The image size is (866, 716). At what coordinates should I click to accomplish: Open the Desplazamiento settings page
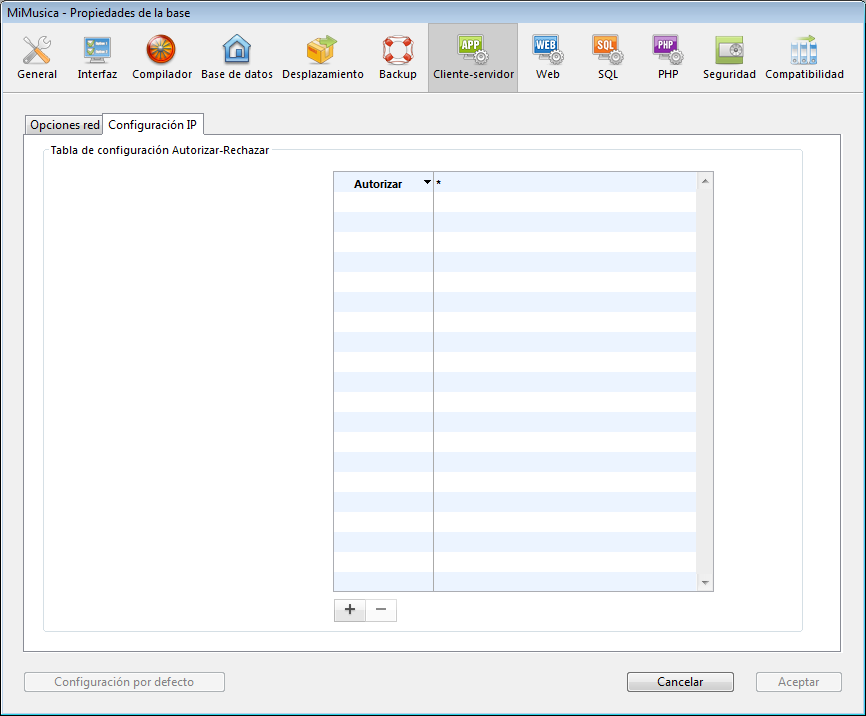coord(323,57)
